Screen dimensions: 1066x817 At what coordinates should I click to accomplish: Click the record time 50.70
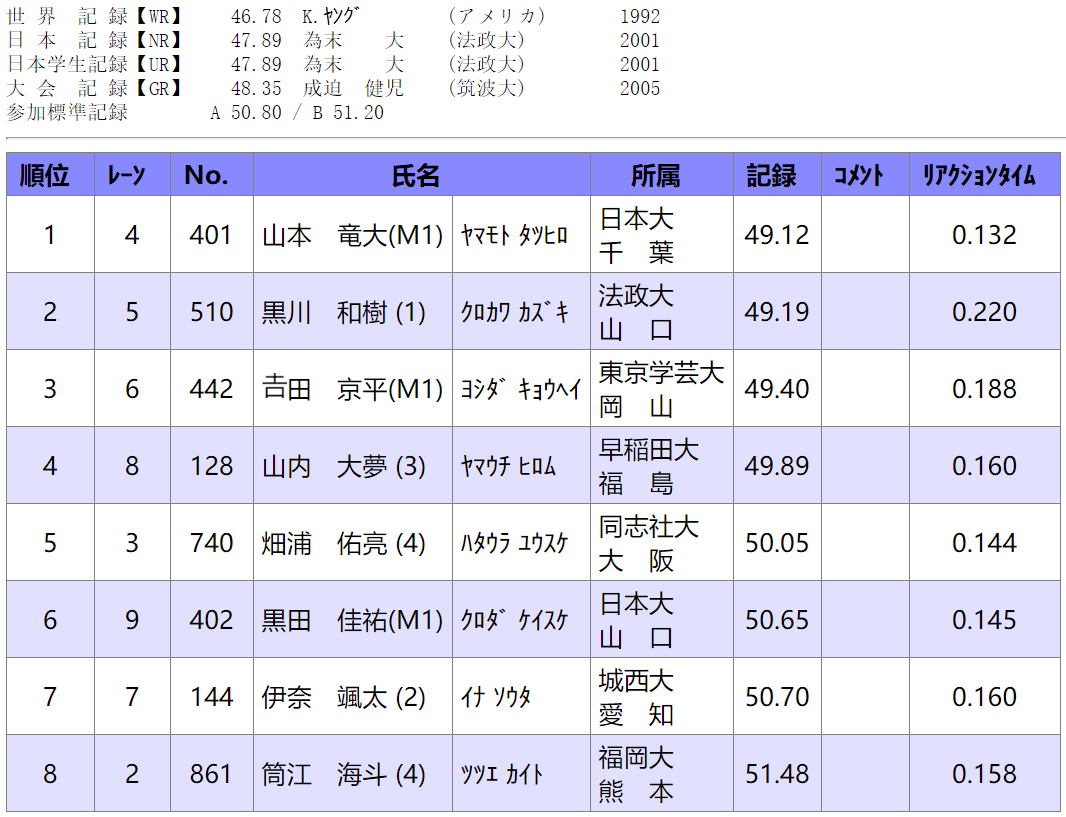point(777,697)
